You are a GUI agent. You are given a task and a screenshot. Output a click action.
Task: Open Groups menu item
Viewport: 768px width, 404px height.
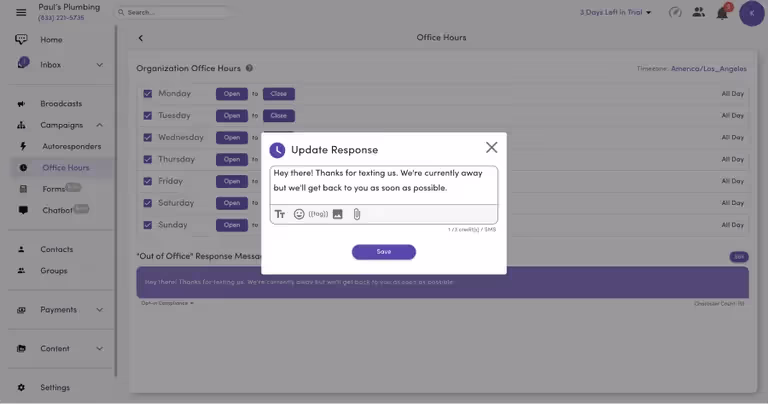[53, 271]
